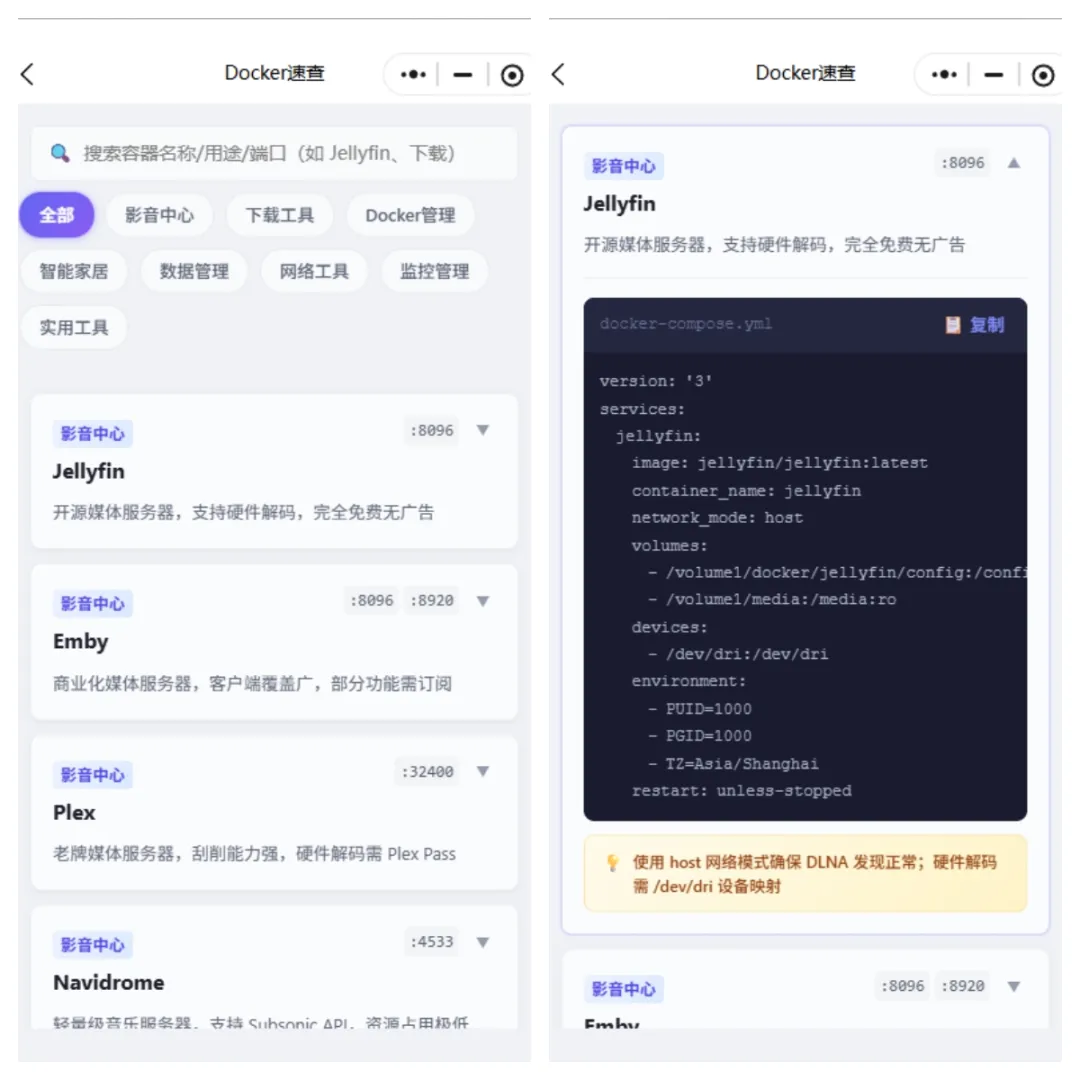
Task: Select the 实用工具 category filter
Action: click(74, 327)
